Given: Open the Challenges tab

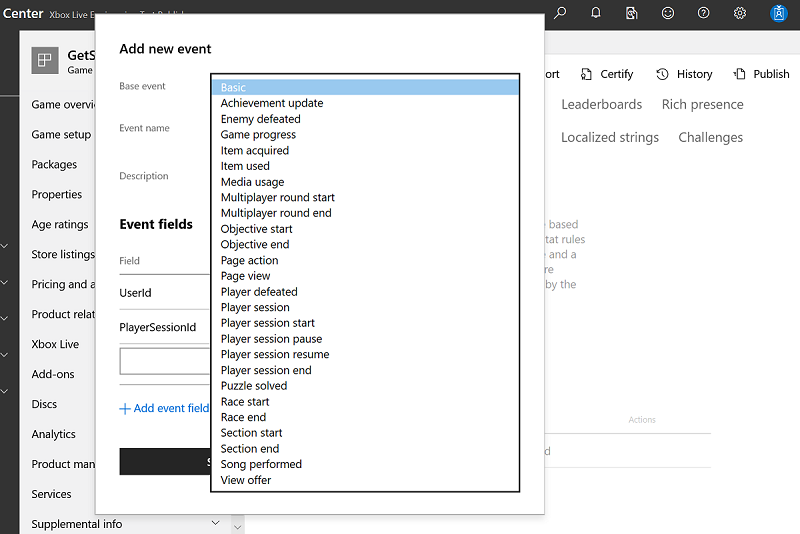Looking at the screenshot, I should click(710, 138).
